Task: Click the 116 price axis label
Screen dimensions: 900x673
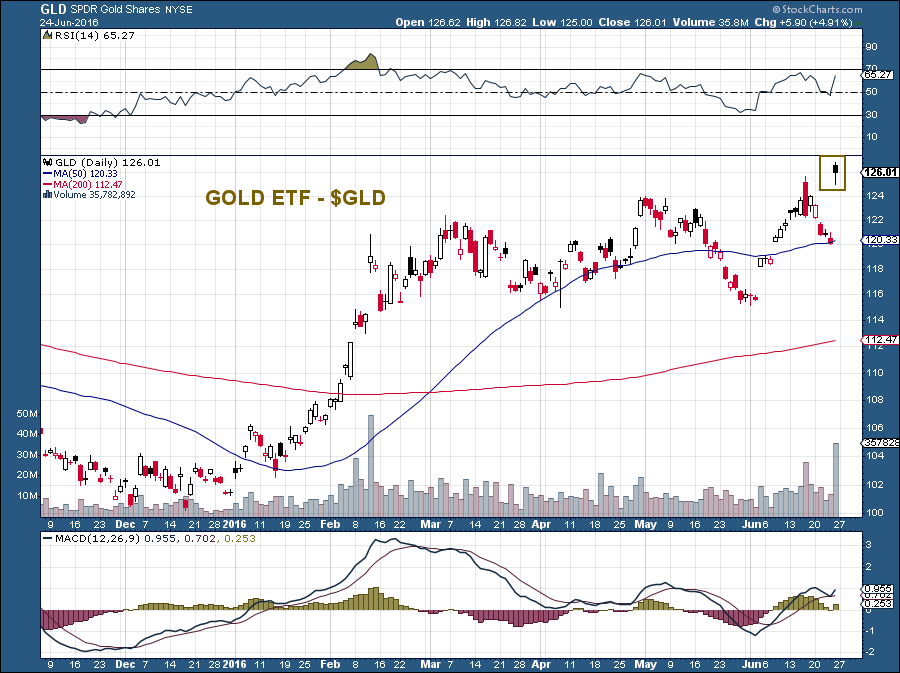Action: (875, 294)
